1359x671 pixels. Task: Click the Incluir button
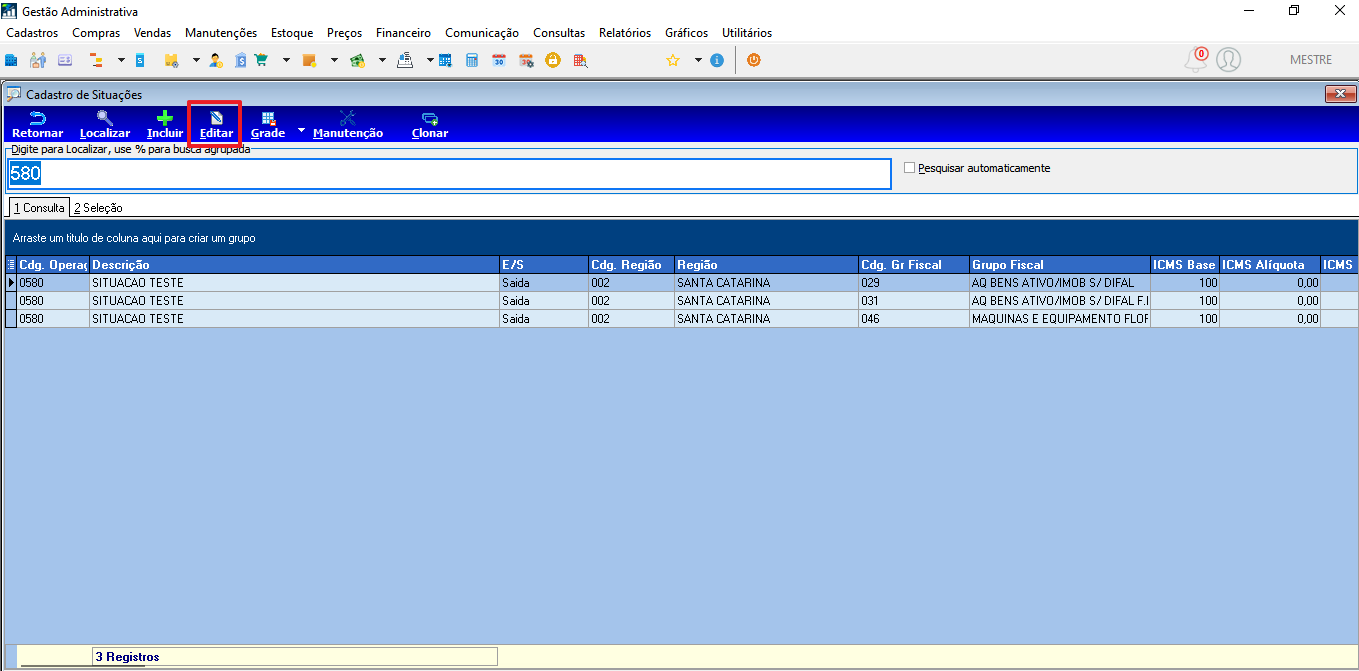pos(165,125)
